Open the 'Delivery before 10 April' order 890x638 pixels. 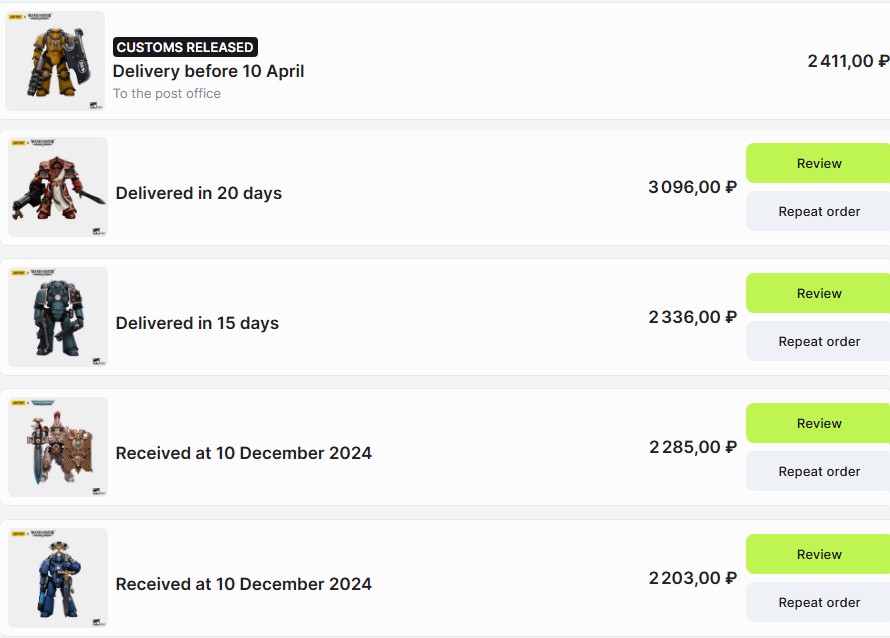pos(208,71)
